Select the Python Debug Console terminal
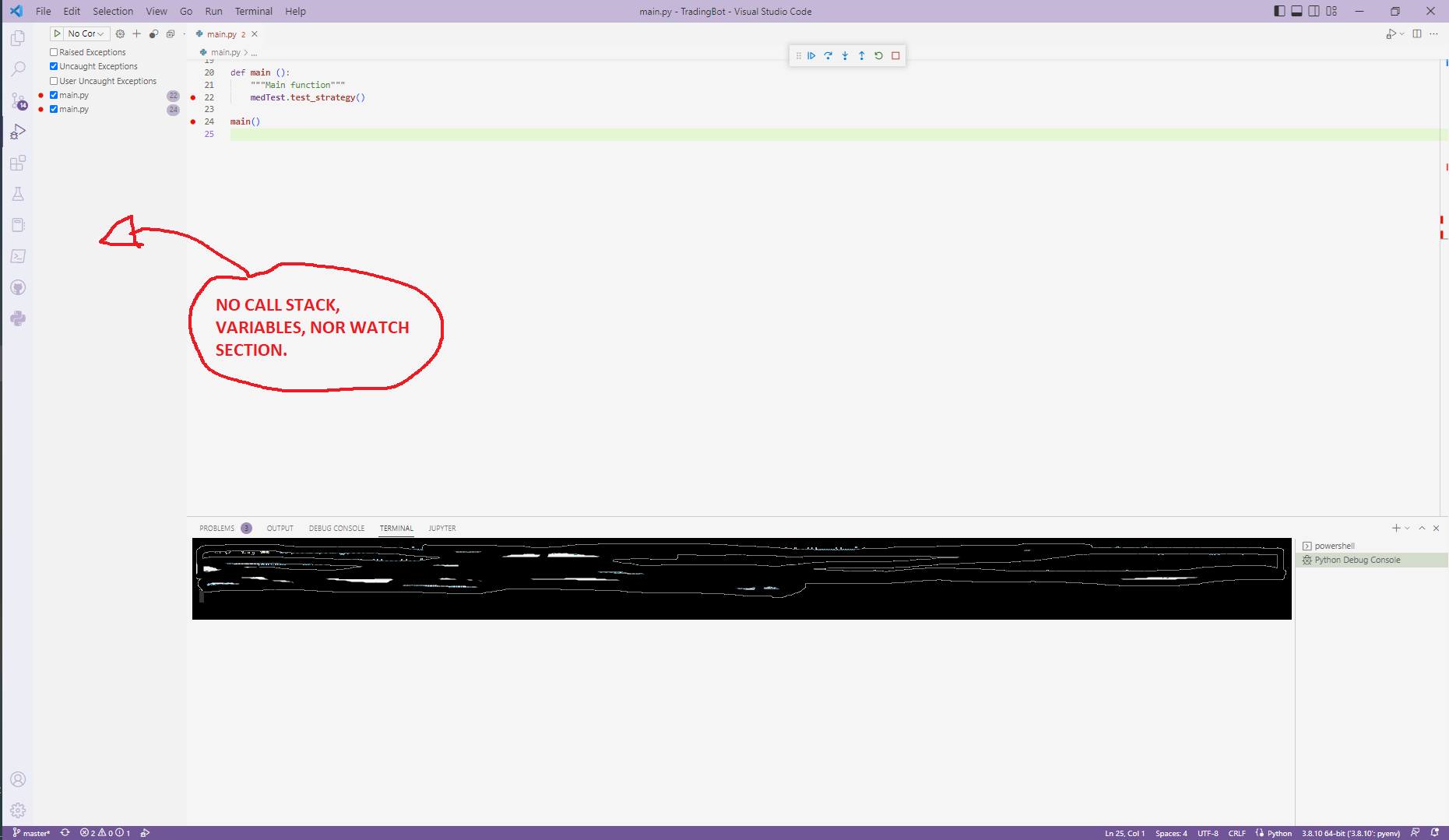Viewport: 1449px width, 840px height. tap(1371, 560)
